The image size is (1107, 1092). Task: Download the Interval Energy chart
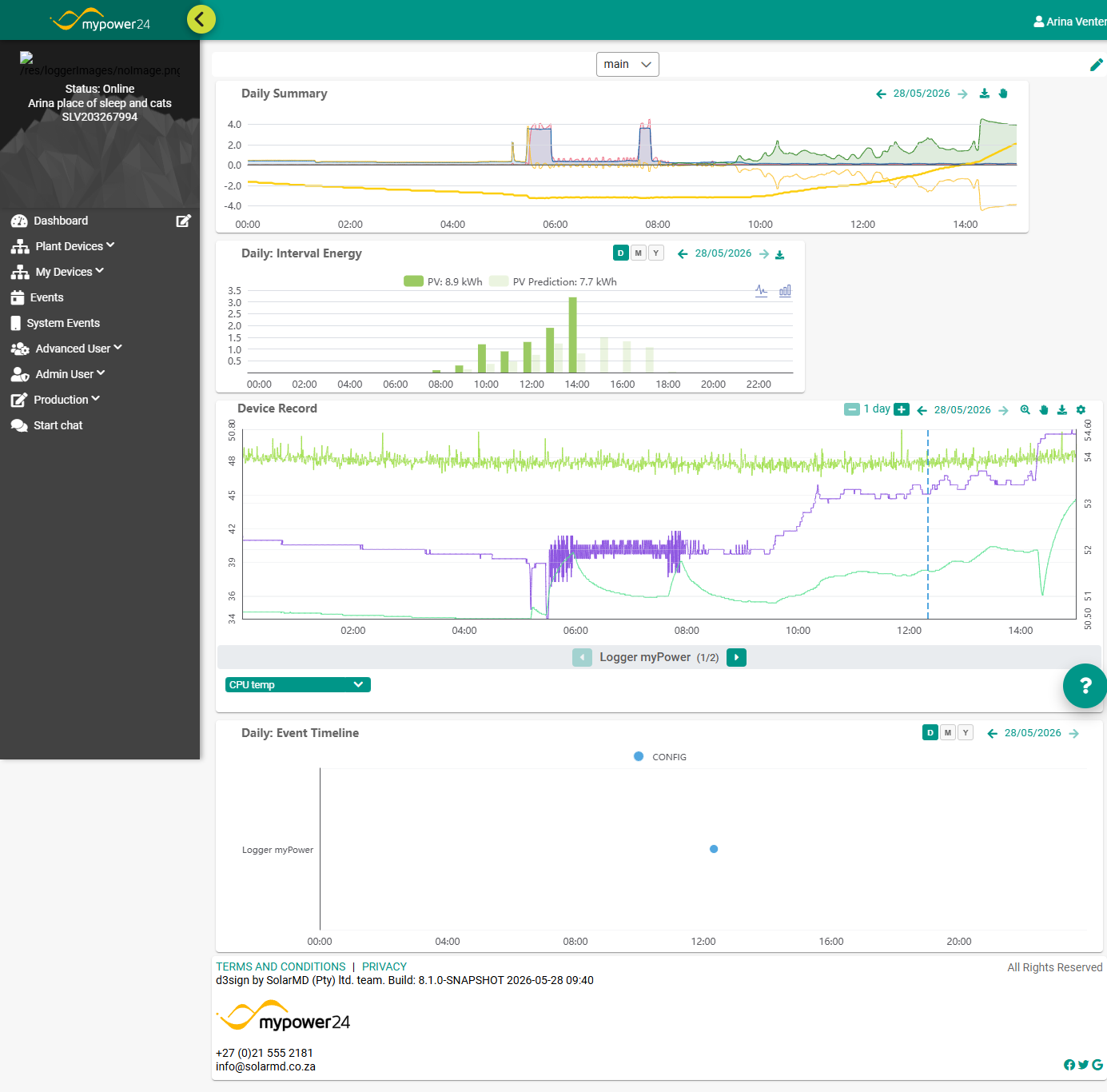tap(780, 254)
